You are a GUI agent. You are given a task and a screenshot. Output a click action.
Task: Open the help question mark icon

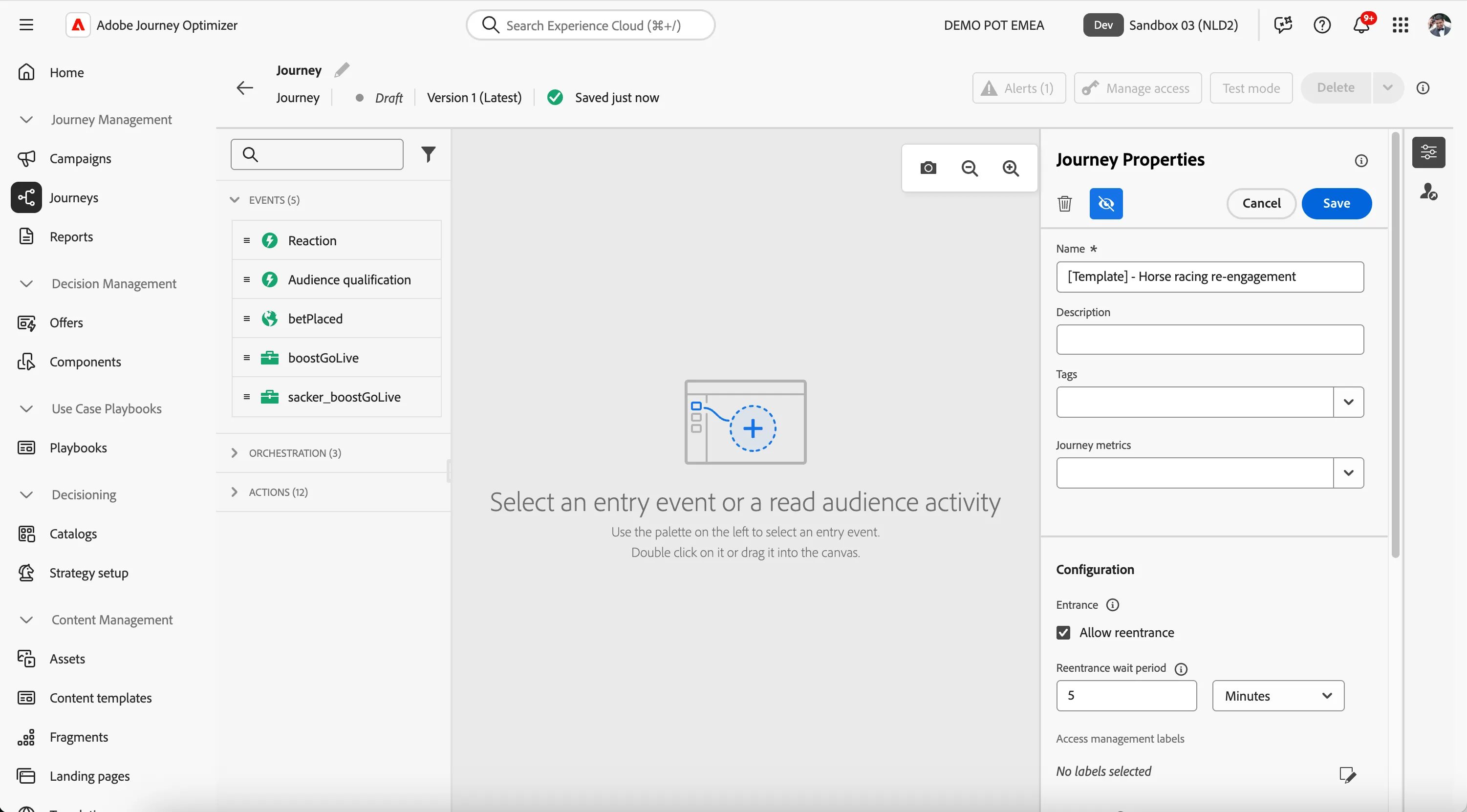coord(1322,25)
